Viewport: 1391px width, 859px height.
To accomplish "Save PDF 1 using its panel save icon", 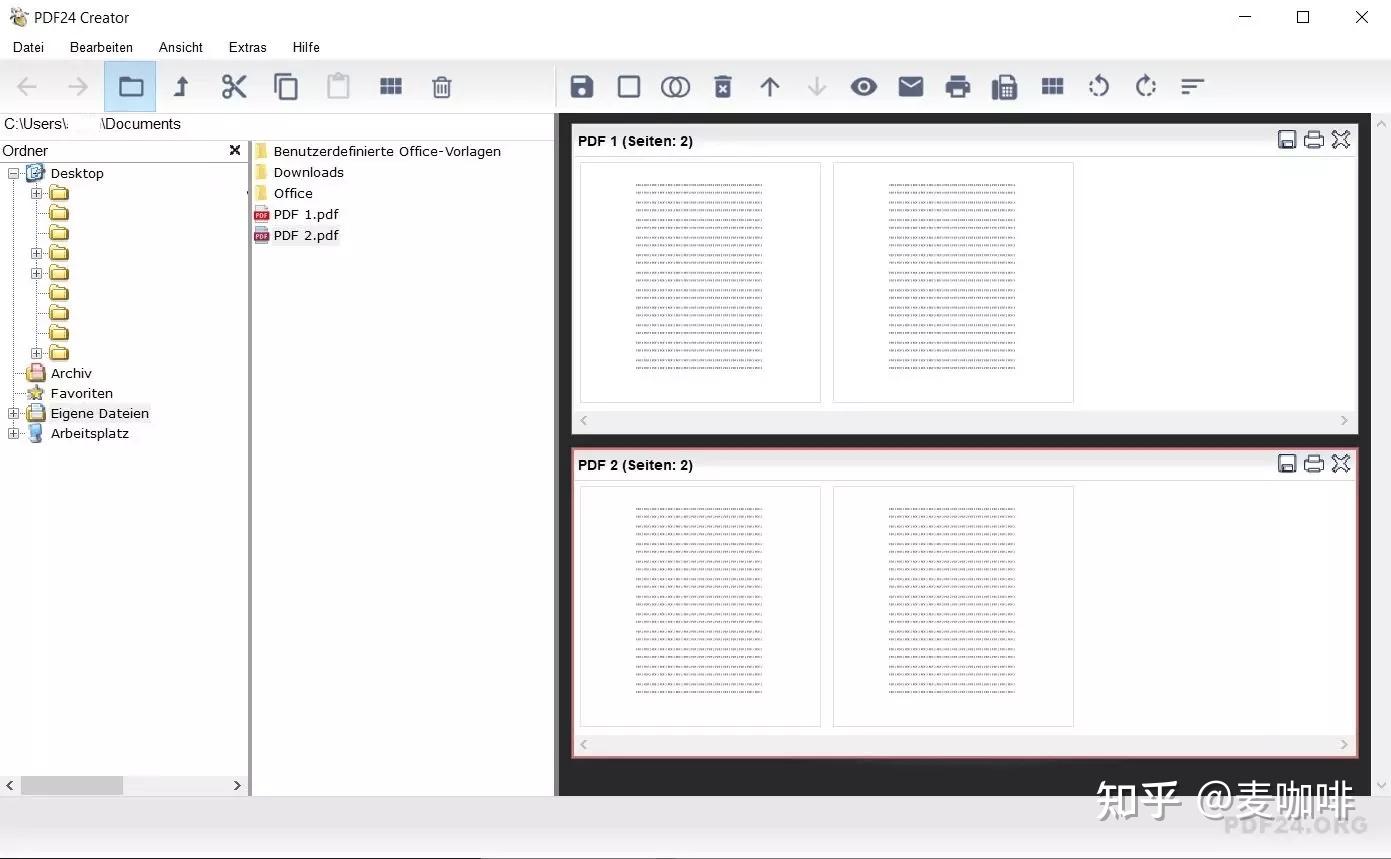I will pyautogui.click(x=1287, y=140).
